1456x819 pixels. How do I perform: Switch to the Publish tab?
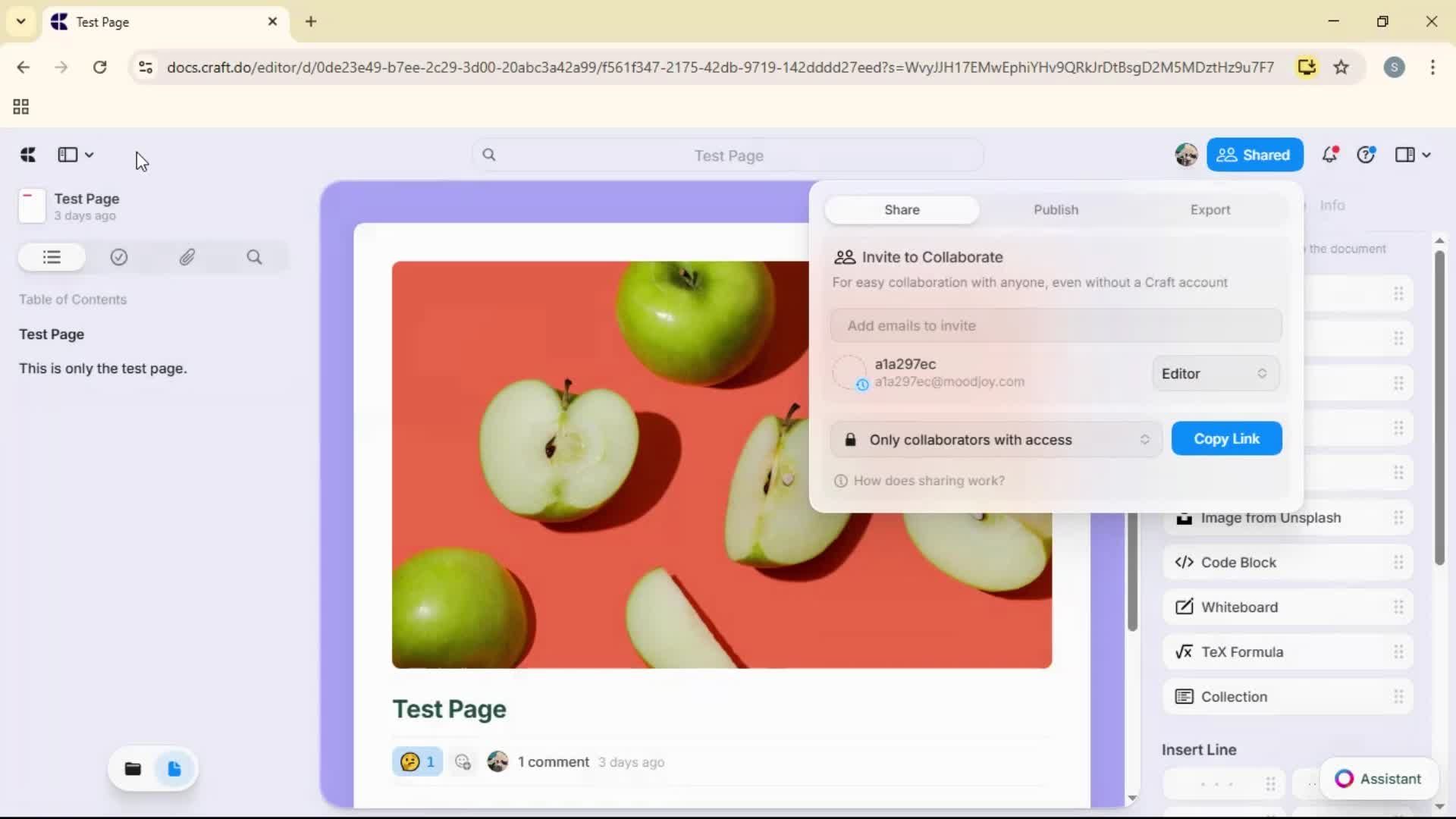click(1056, 209)
